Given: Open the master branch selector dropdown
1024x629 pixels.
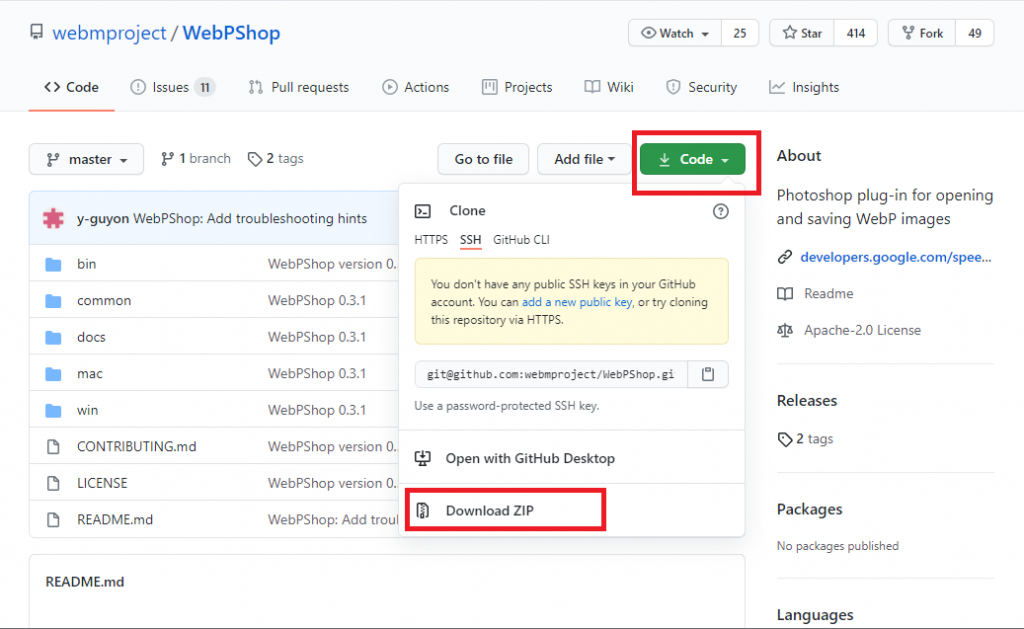Looking at the screenshot, I should click(86, 160).
